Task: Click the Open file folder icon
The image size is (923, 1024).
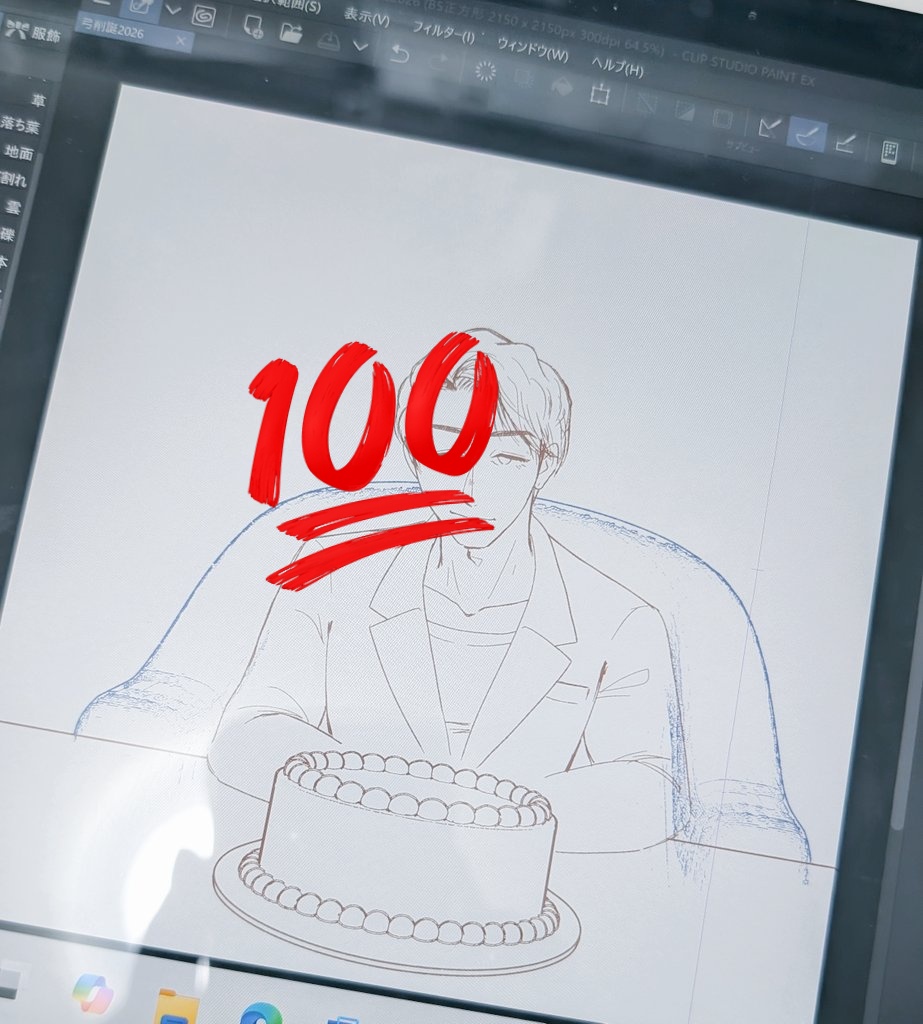Action: pos(291,32)
